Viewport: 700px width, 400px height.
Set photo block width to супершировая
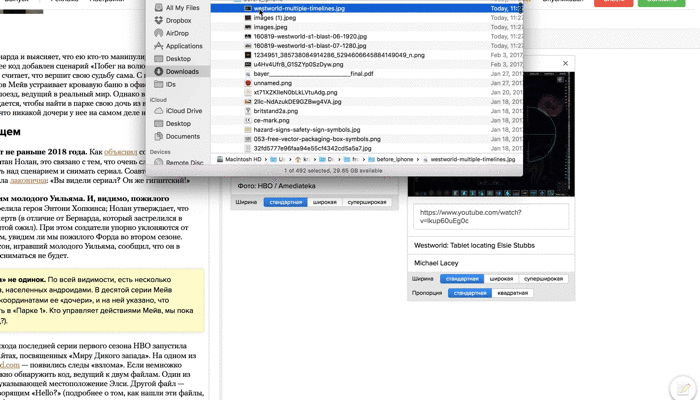(367, 202)
